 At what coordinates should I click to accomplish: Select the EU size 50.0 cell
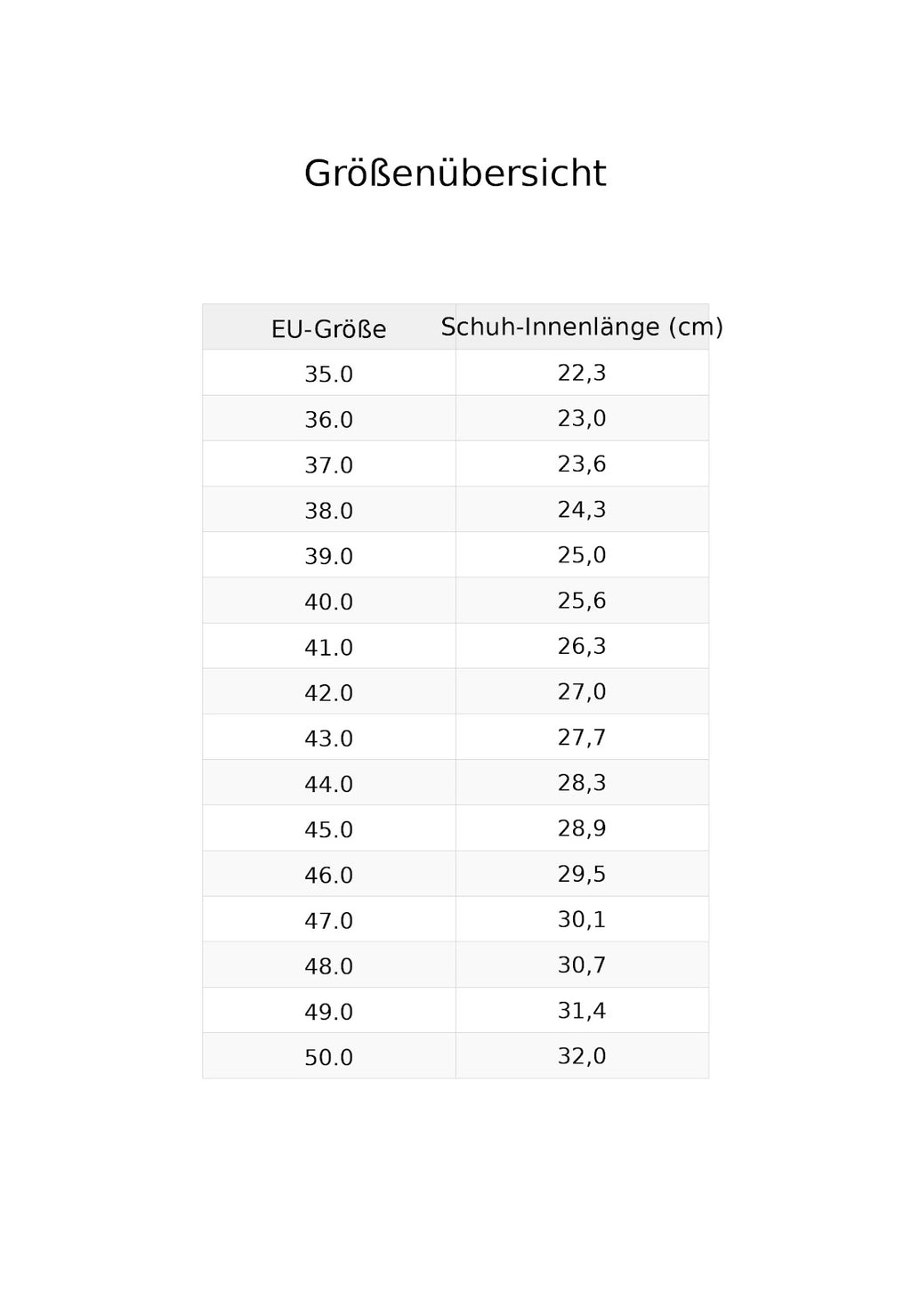(329, 1056)
